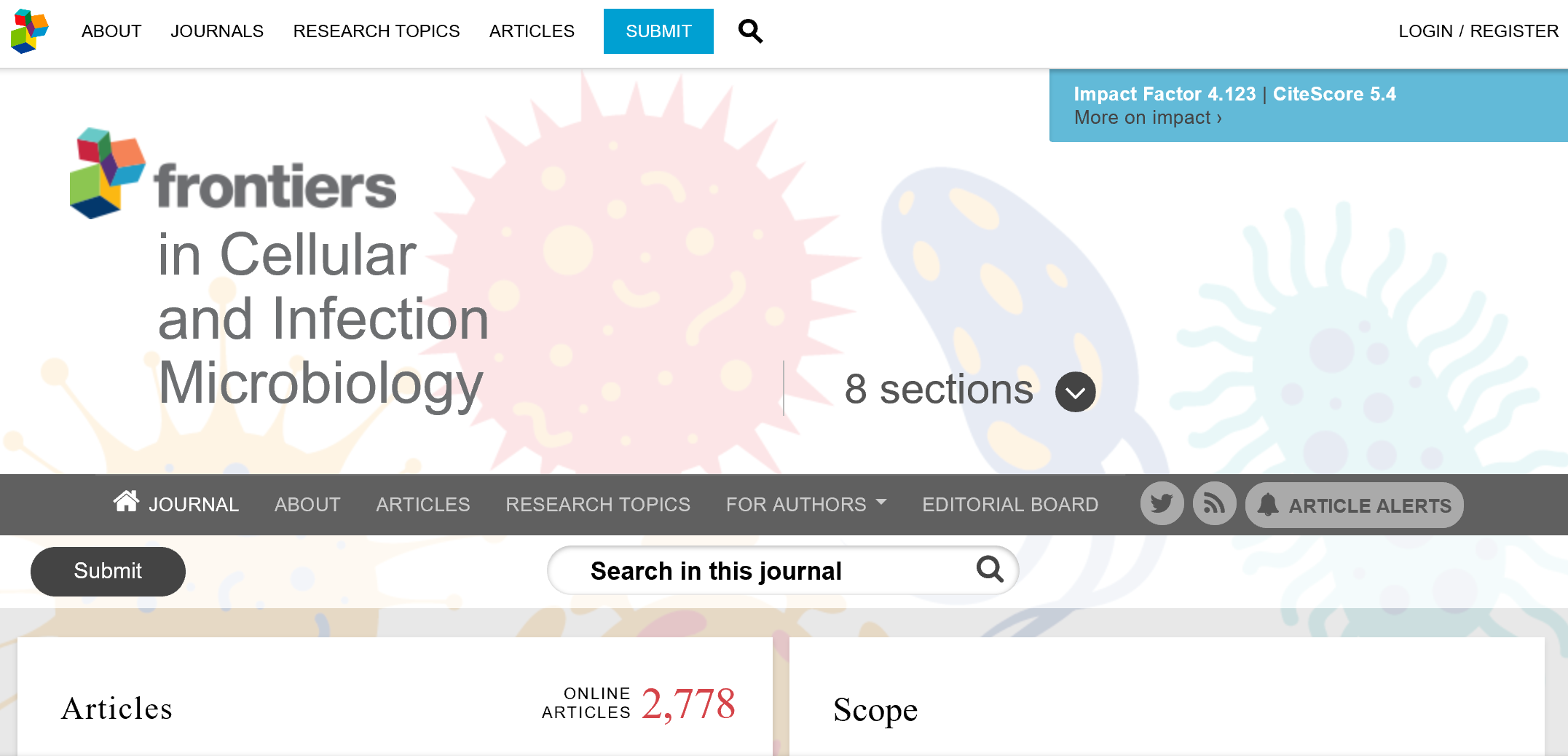Expand the 8 sections chevron dropdown
Screen dimensions: 1568x756
tap(1075, 392)
